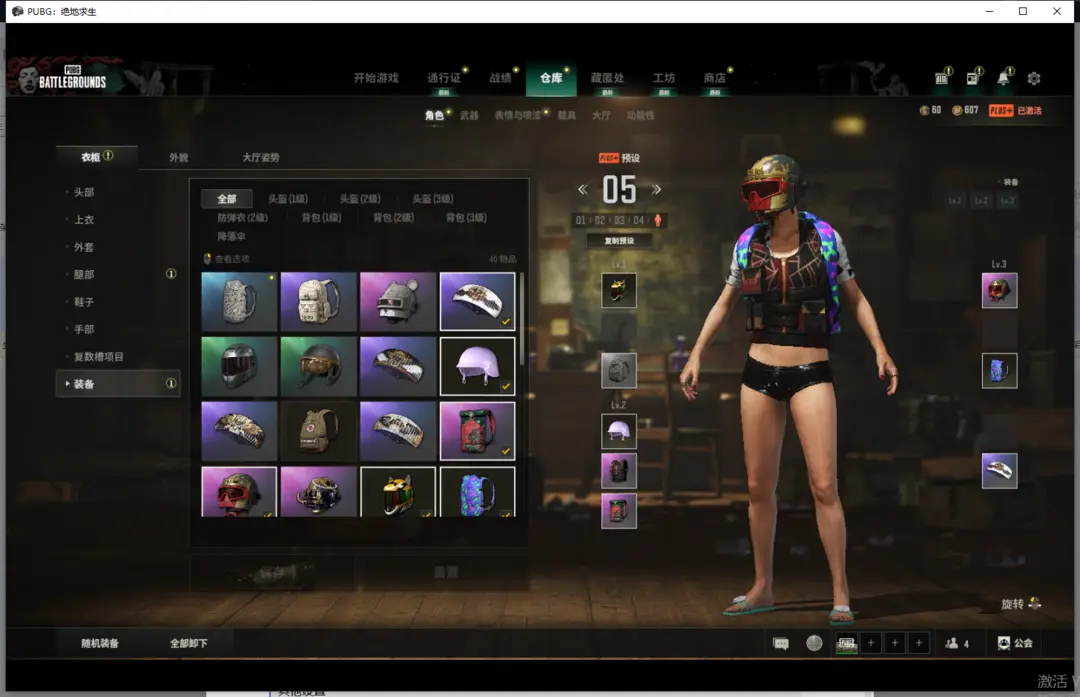Open the notifications bell
Image resolution: width=1080 pixels, height=697 pixels.
click(1004, 78)
